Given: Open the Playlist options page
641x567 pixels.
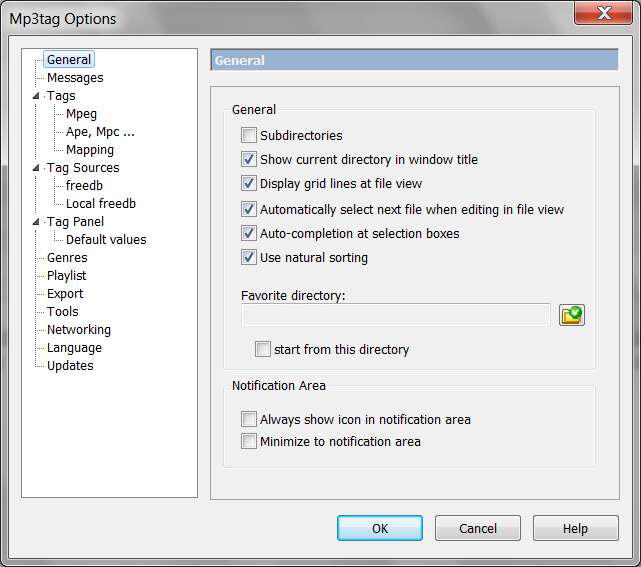Looking at the screenshot, I should tap(67, 276).
